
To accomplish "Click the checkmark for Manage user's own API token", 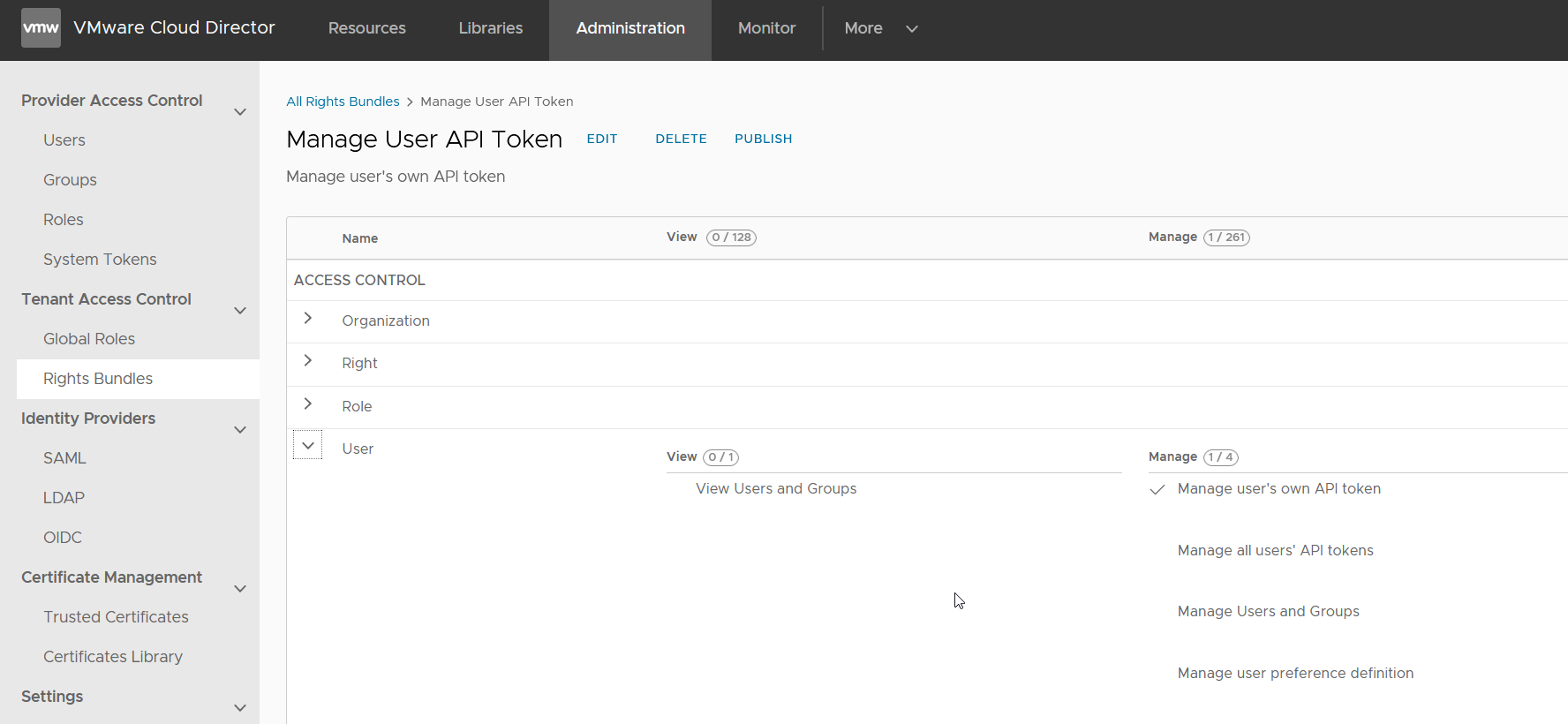I will [x=1157, y=490].
